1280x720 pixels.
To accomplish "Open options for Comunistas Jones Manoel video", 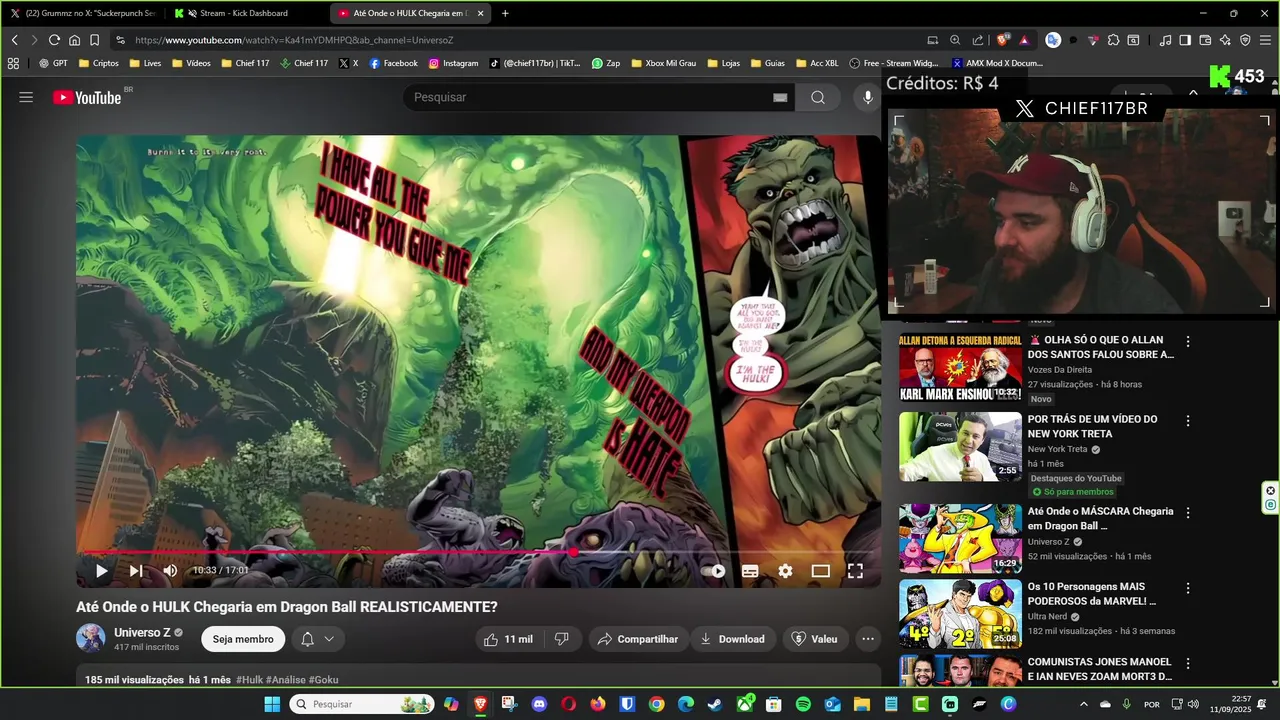I will click(x=1188, y=663).
